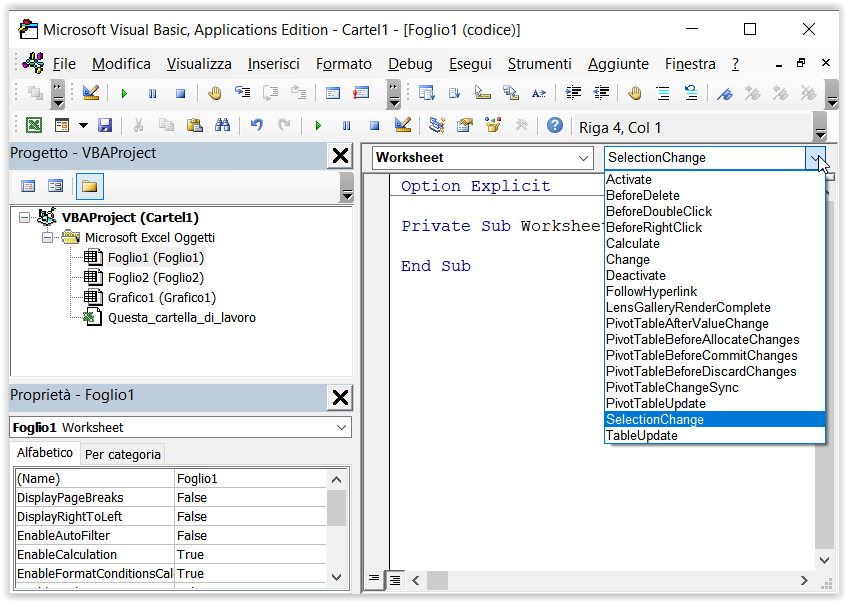Viewport: 847px width, 602px height.
Task: Switch to the Per categoria tab
Action: pos(123,454)
